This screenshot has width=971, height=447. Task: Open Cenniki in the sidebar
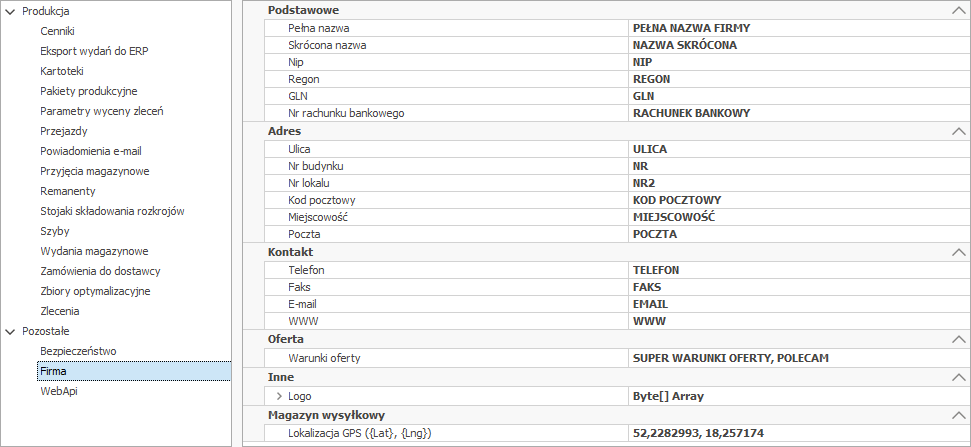57,31
